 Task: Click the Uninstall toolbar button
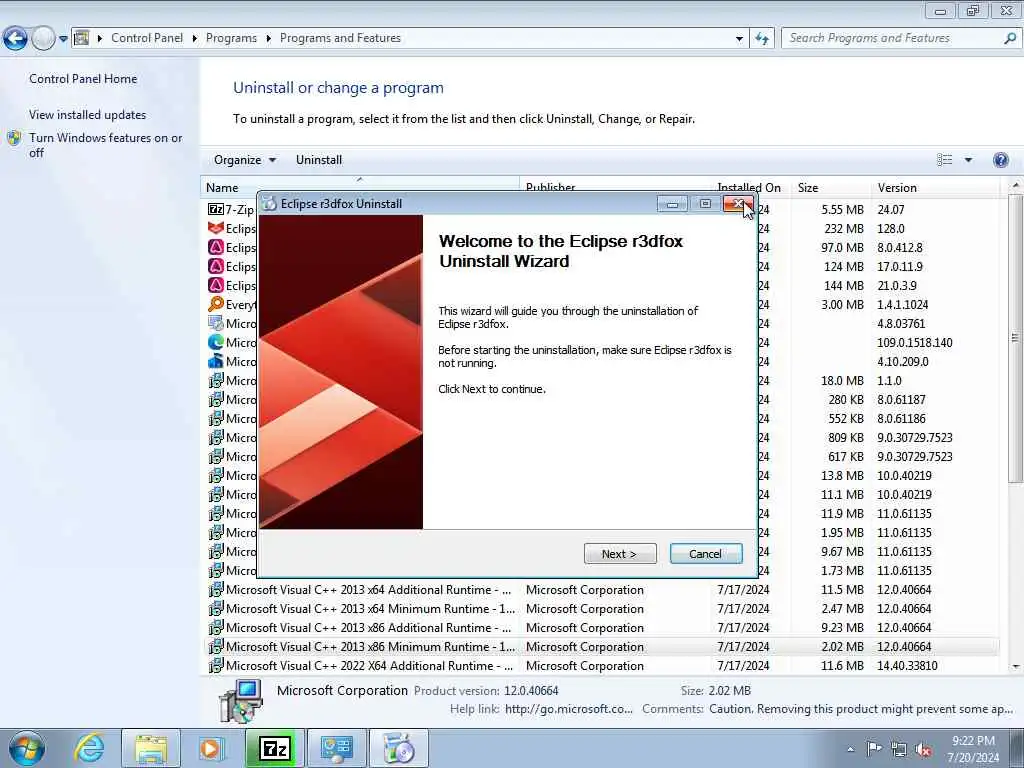click(x=319, y=160)
